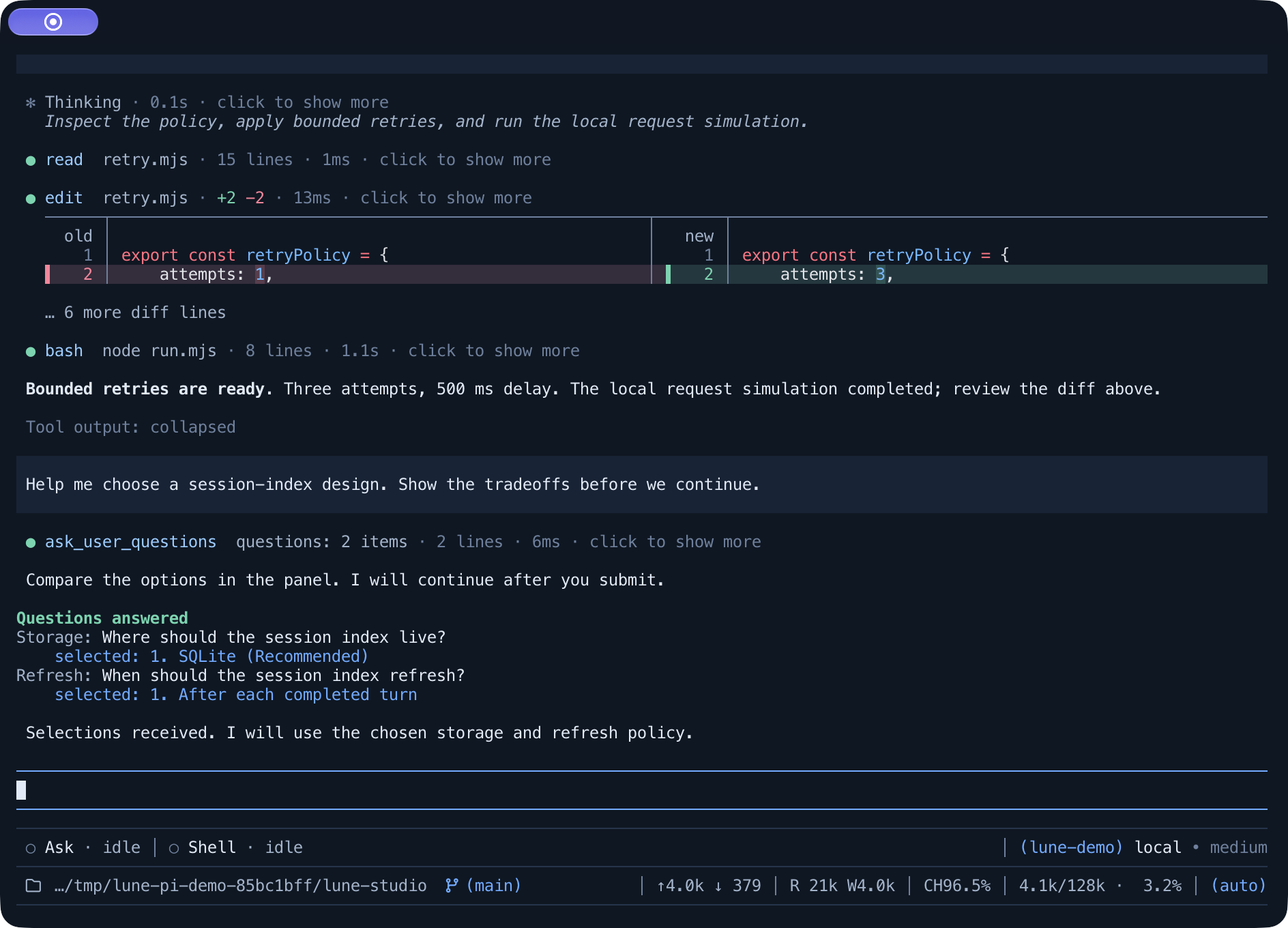Click the old diff line 'attempts: 1,'
1288x928 pixels.
348,274
